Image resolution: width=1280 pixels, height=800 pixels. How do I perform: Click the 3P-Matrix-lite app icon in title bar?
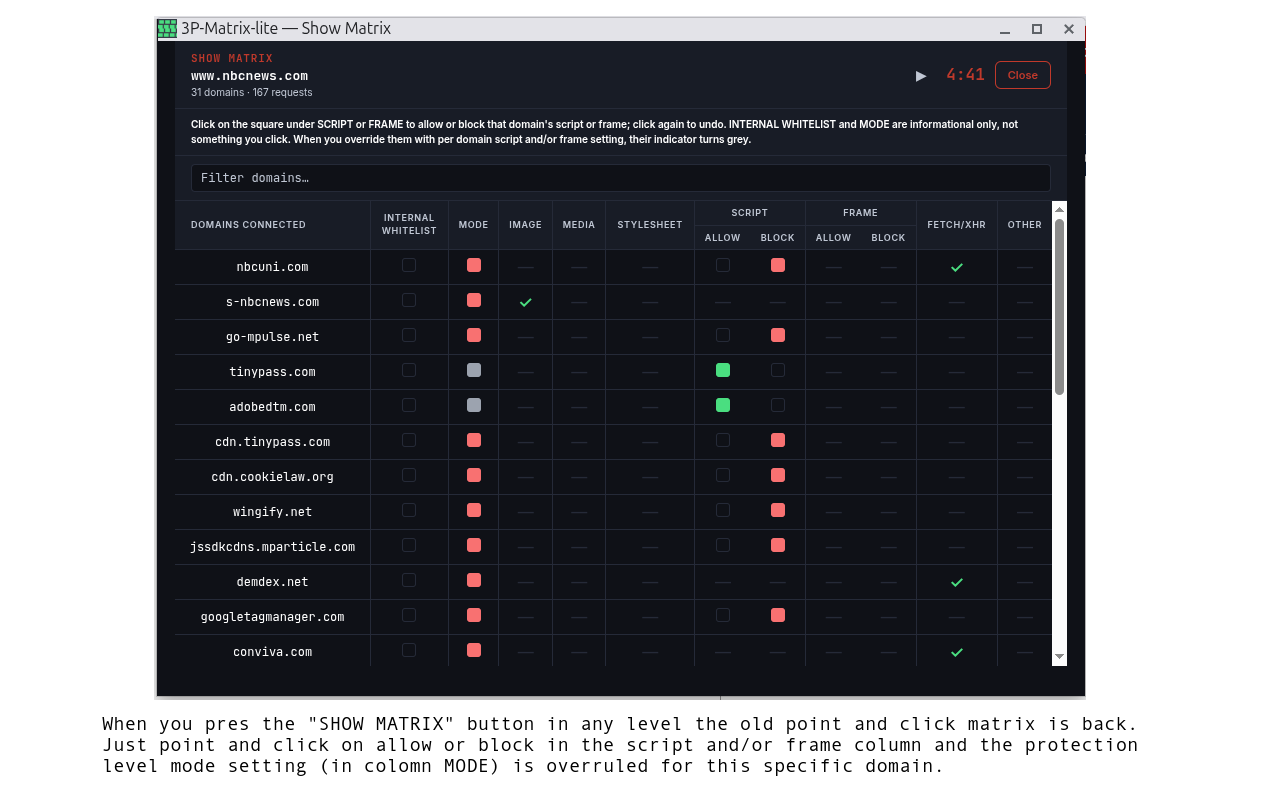click(167, 28)
